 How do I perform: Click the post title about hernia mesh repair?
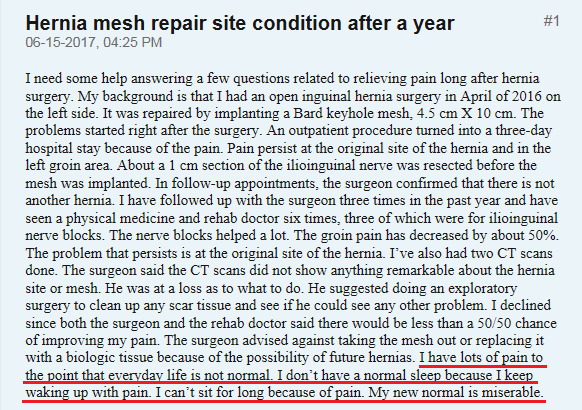[x=240, y=23]
